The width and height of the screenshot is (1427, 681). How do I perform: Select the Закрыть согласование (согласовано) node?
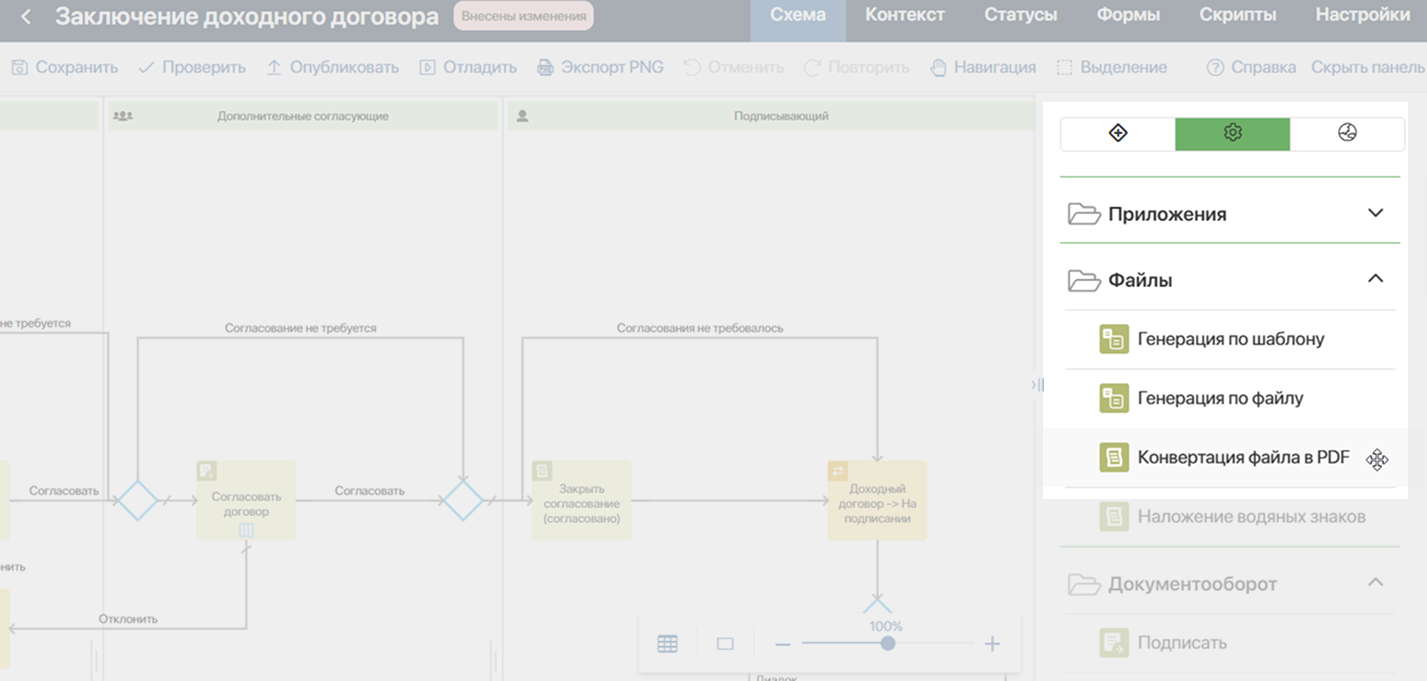[581, 500]
